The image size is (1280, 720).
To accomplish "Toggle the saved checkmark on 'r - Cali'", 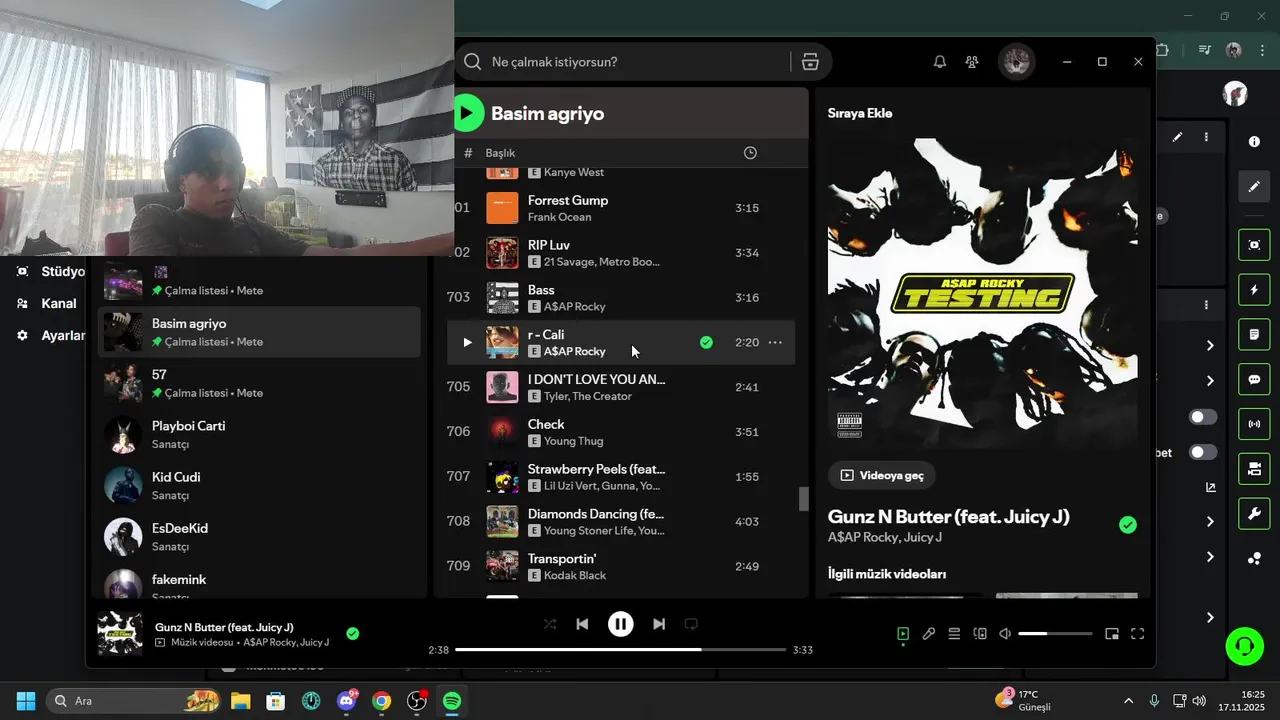I will pyautogui.click(x=706, y=342).
